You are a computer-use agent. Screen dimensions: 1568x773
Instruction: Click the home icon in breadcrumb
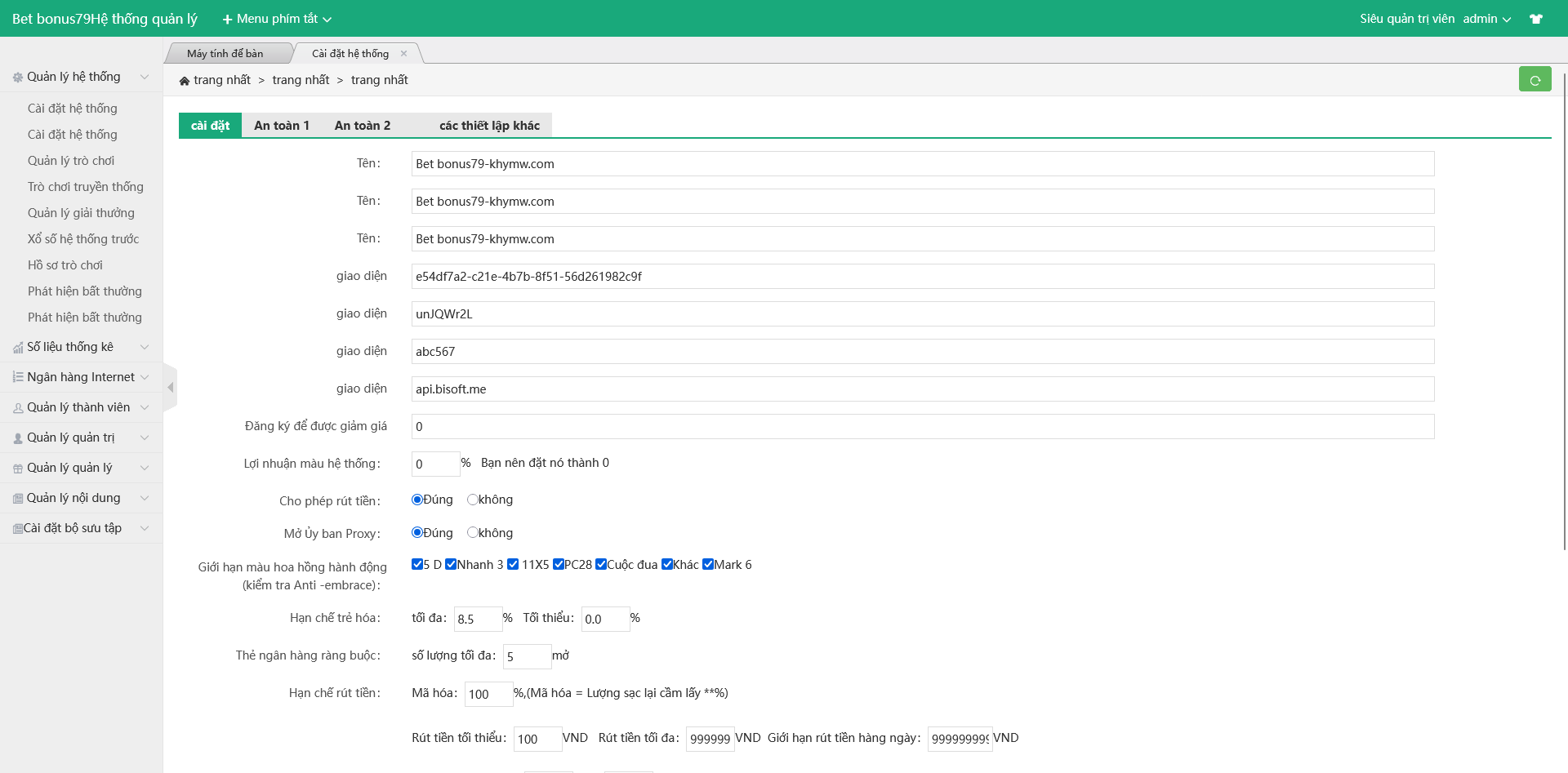pyautogui.click(x=185, y=81)
